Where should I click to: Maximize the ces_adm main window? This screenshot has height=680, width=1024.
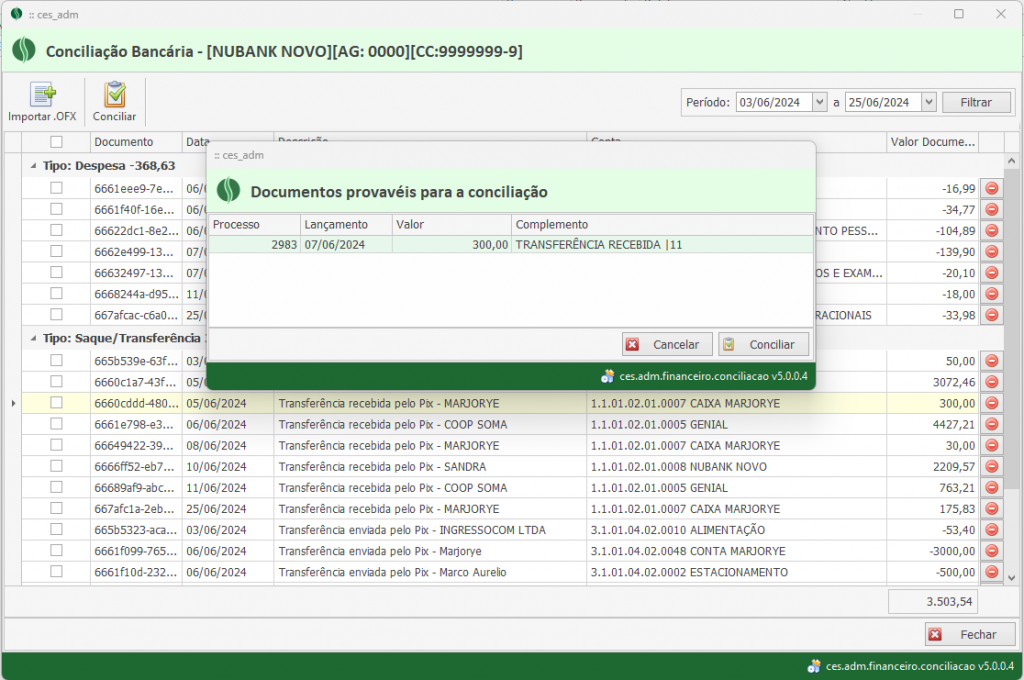(958, 14)
